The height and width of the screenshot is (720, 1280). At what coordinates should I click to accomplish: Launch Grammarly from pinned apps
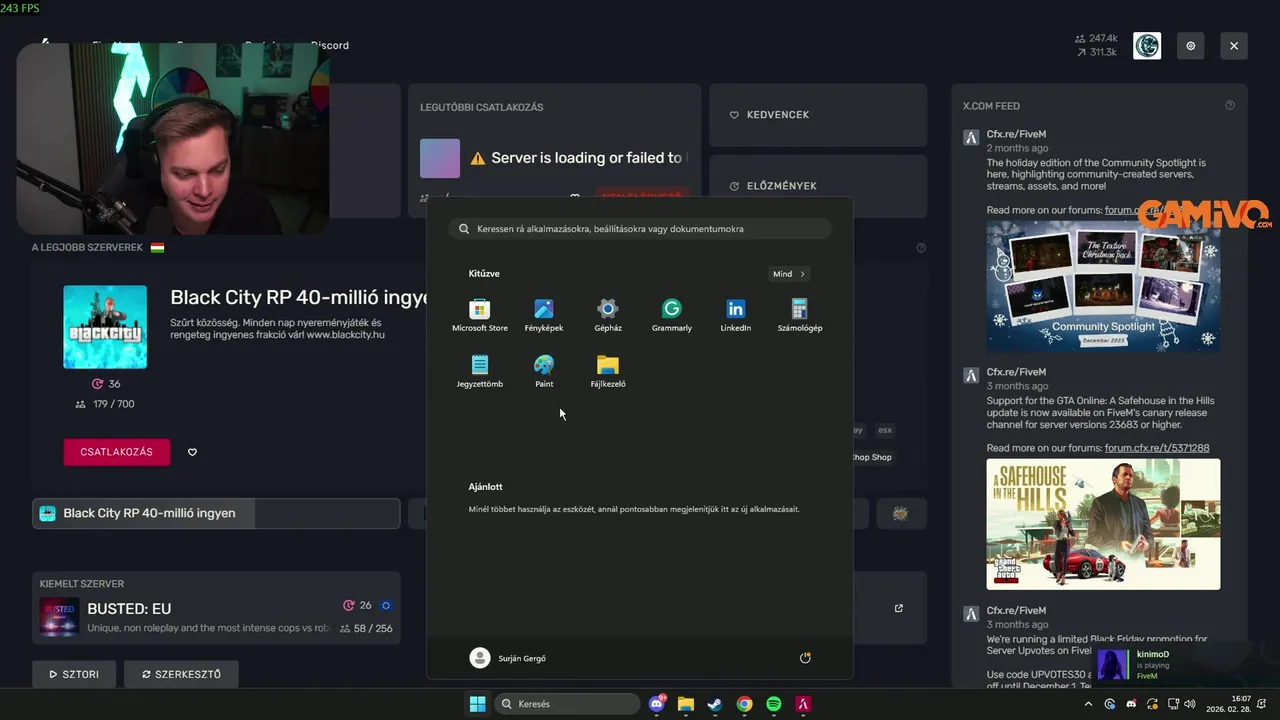pos(672,315)
